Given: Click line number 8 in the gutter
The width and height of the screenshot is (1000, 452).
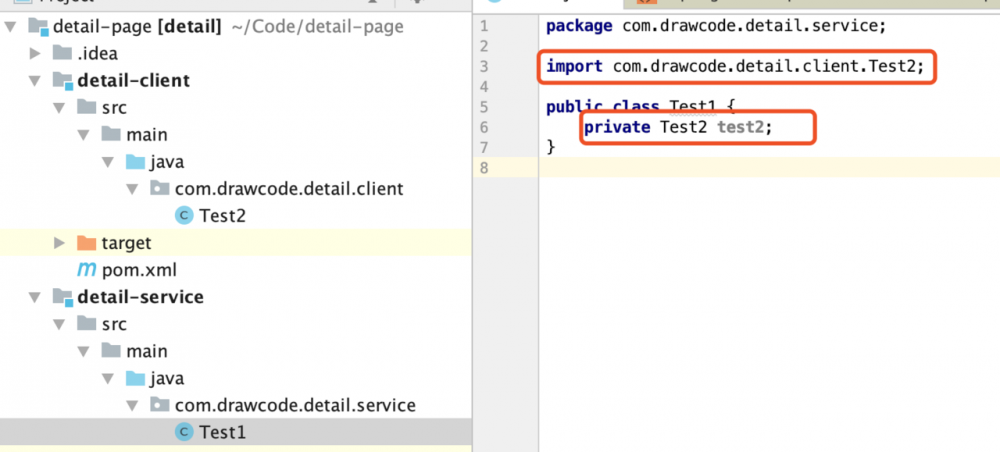Looking at the screenshot, I should 483,168.
